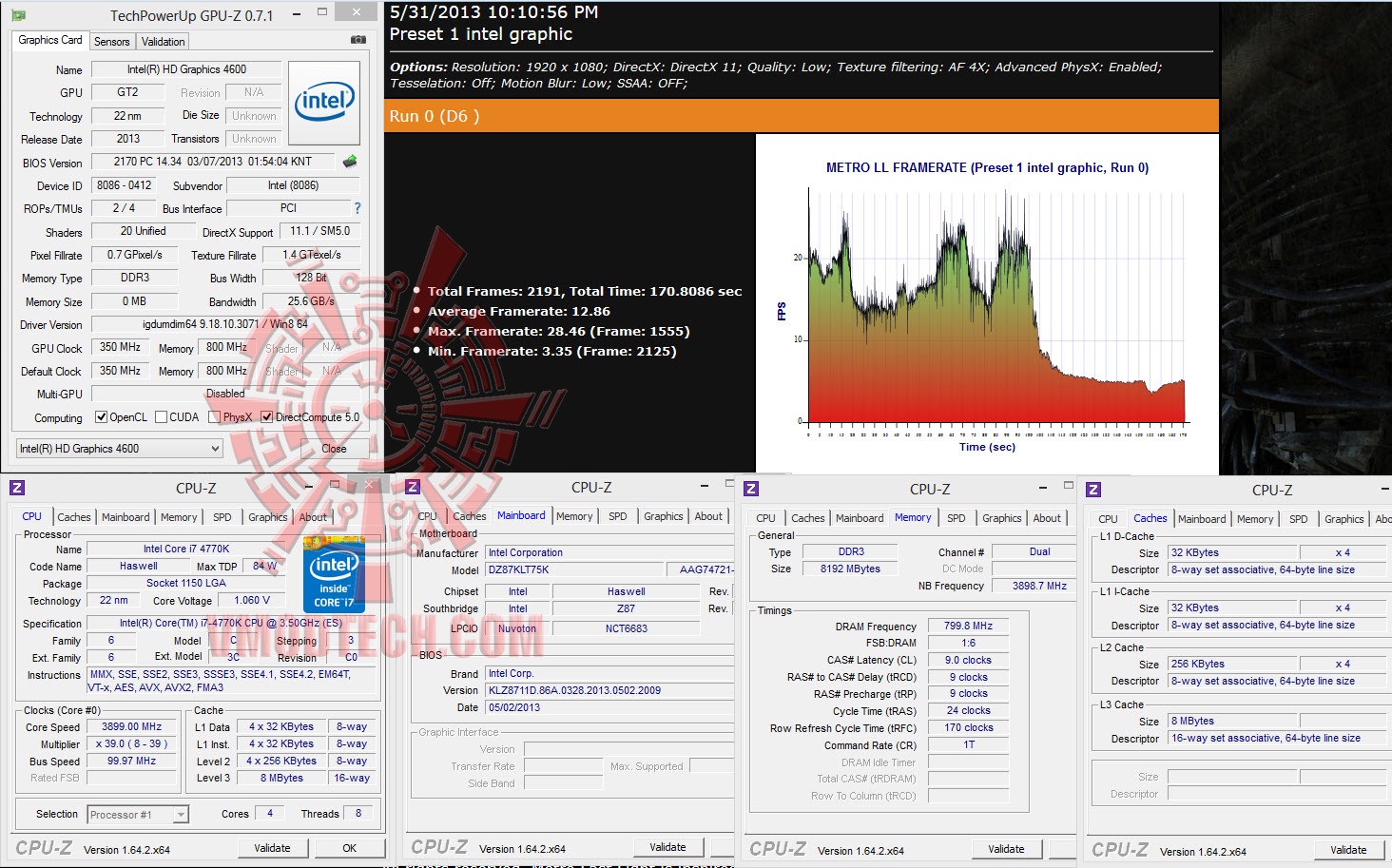Click the Intel Core i7 badge in CPU-Z
Viewport: 1392px width, 868px height.
click(x=334, y=573)
